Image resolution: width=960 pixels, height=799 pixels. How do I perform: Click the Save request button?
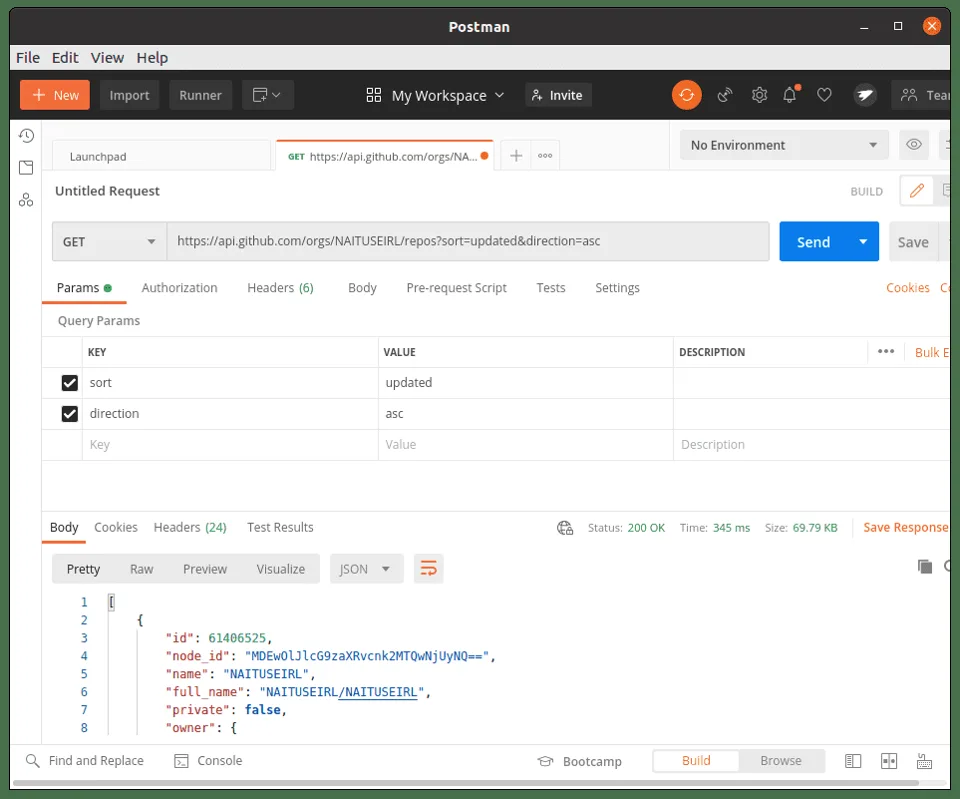(x=913, y=242)
